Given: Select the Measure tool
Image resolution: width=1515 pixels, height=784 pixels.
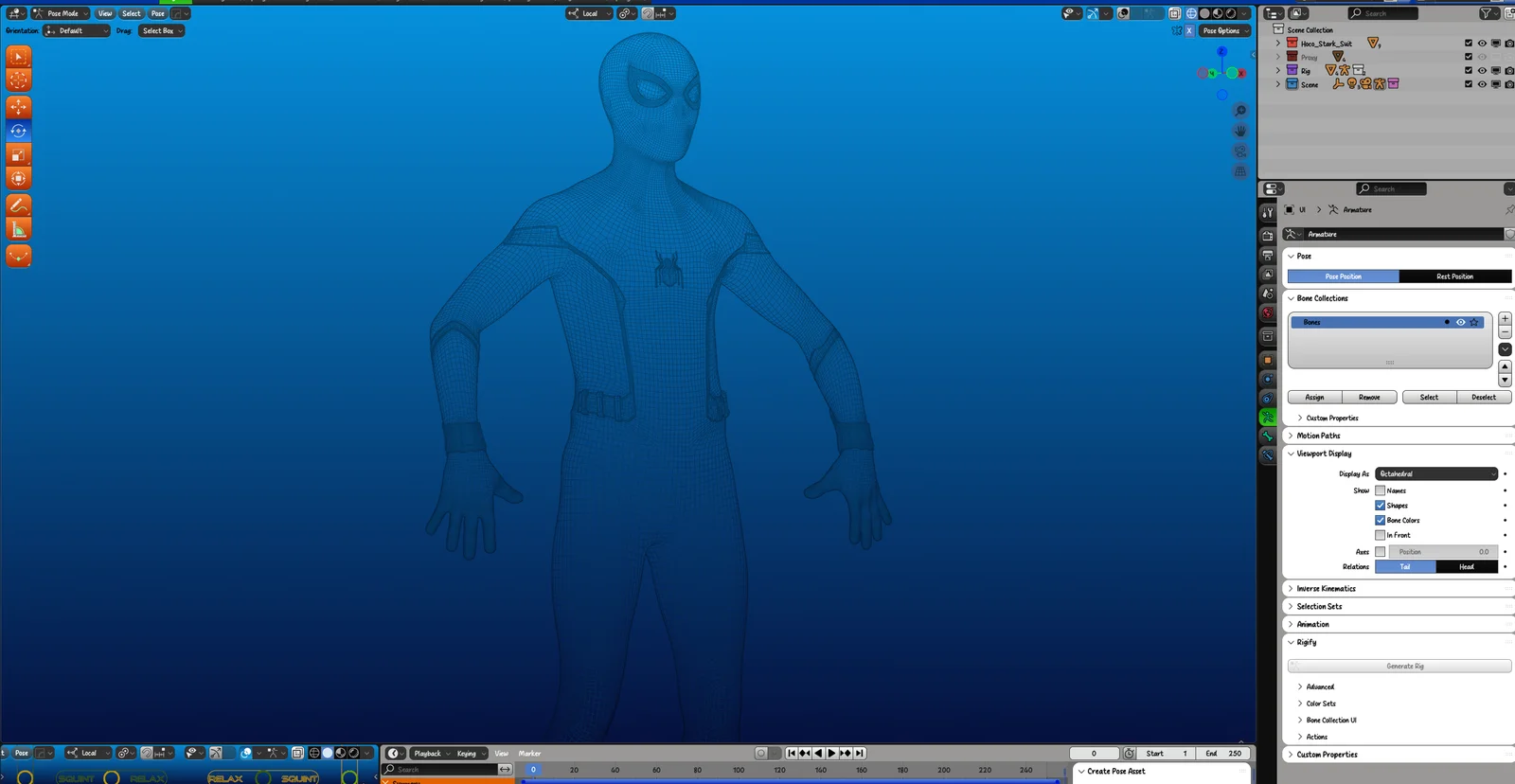Looking at the screenshot, I should 18,229.
